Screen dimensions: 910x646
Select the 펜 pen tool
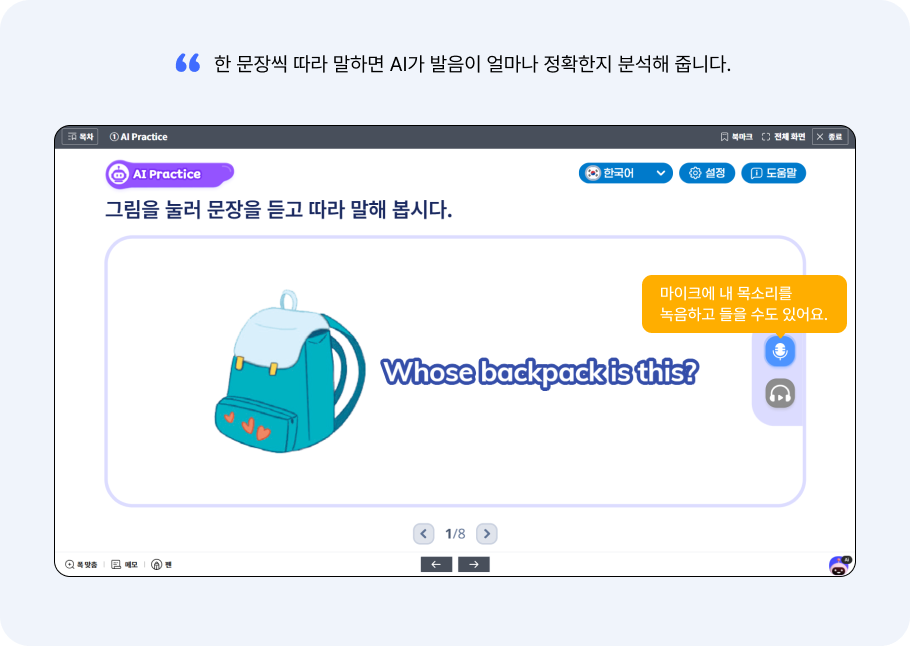click(x=162, y=565)
